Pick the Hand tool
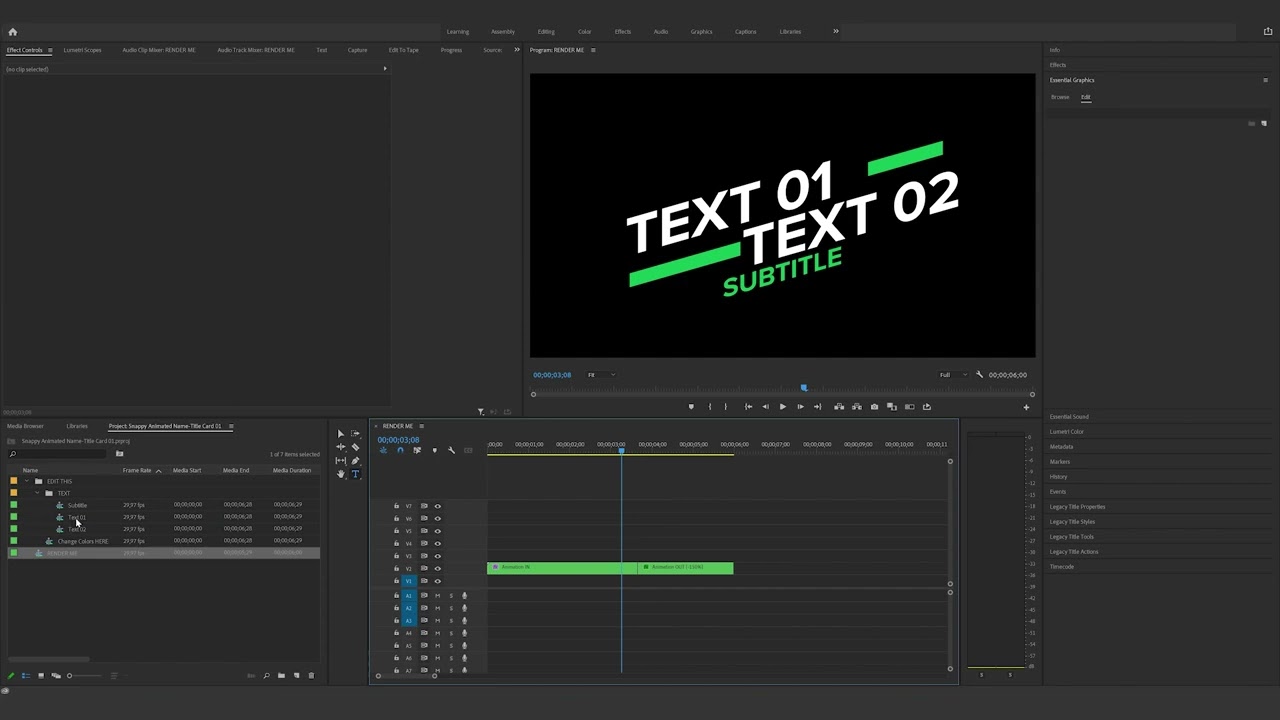 (x=341, y=474)
